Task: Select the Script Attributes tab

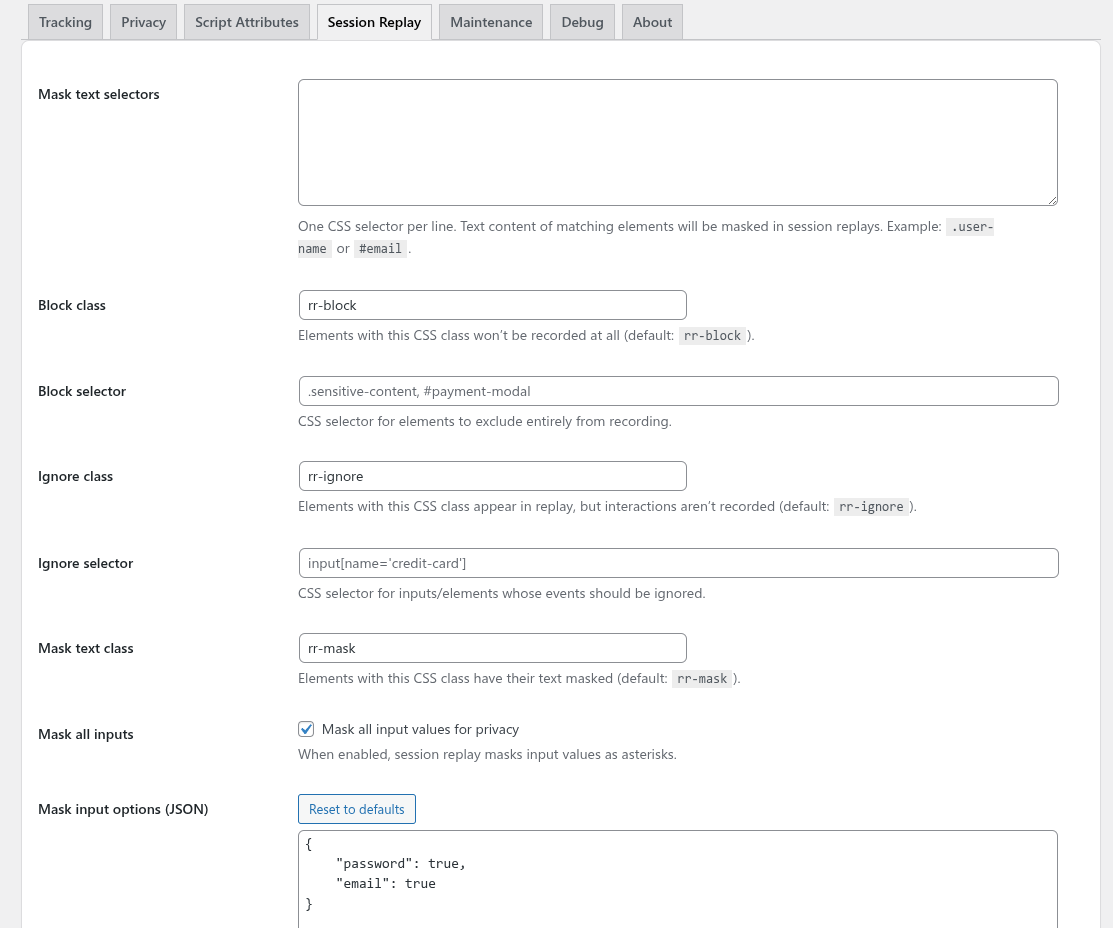Action: point(246,22)
